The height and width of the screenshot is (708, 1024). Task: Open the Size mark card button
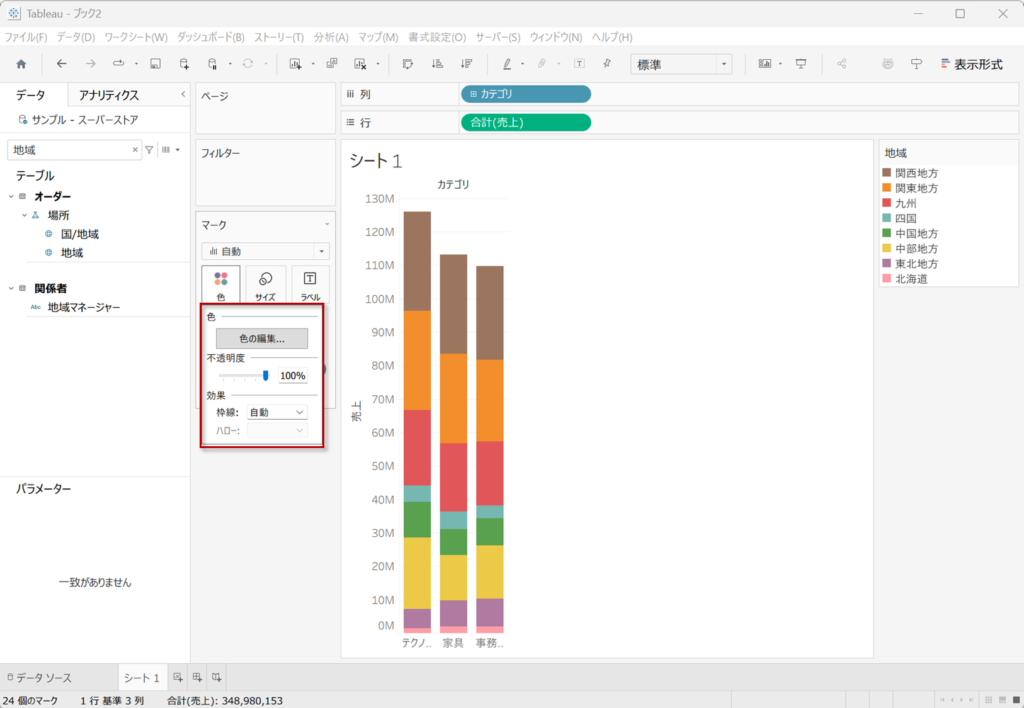coord(265,284)
